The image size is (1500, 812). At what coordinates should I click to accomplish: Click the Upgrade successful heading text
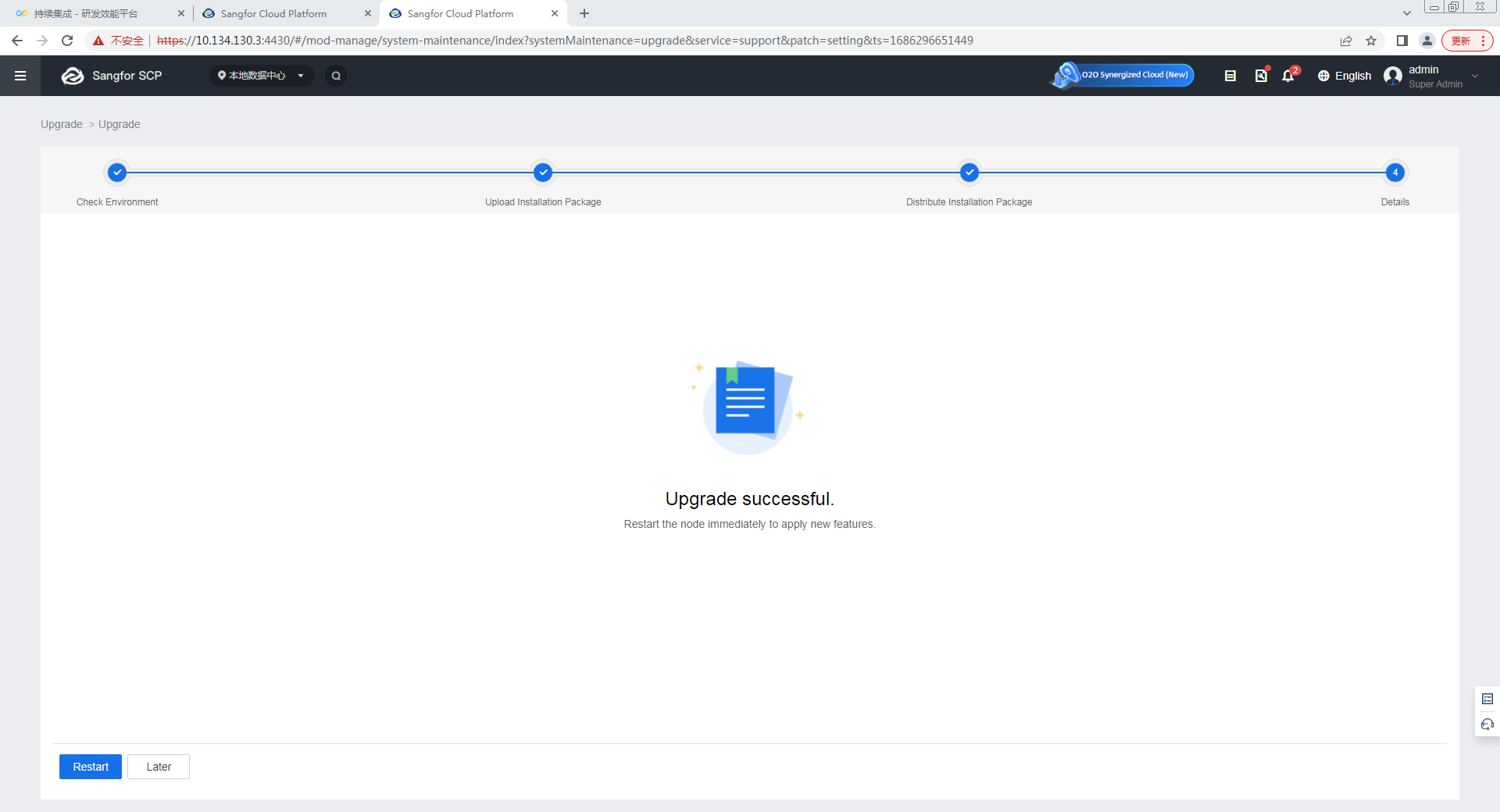[750, 499]
